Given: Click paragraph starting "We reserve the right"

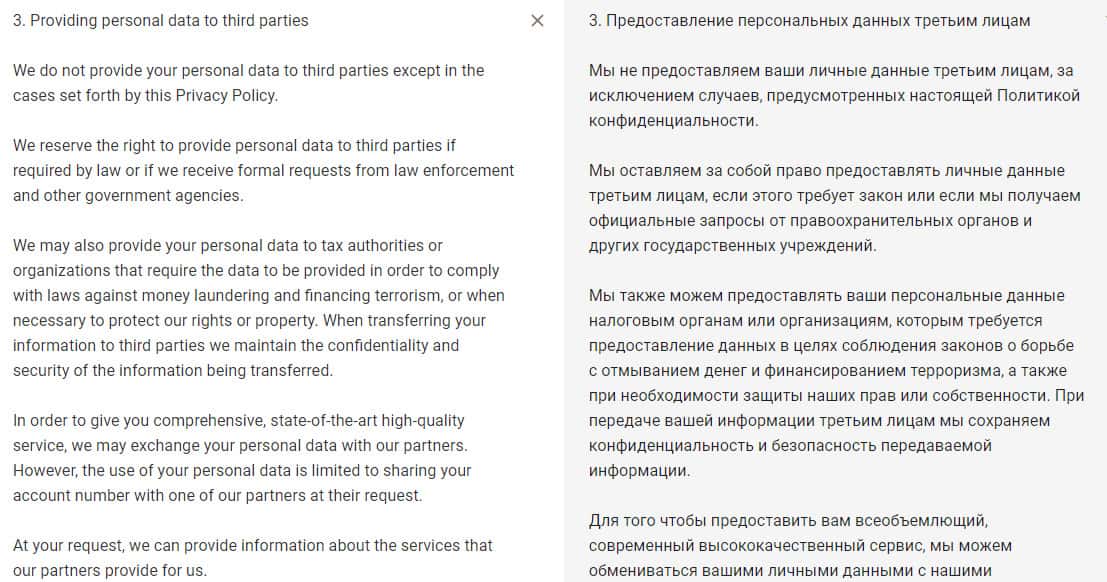Looking at the screenshot, I should (263, 170).
